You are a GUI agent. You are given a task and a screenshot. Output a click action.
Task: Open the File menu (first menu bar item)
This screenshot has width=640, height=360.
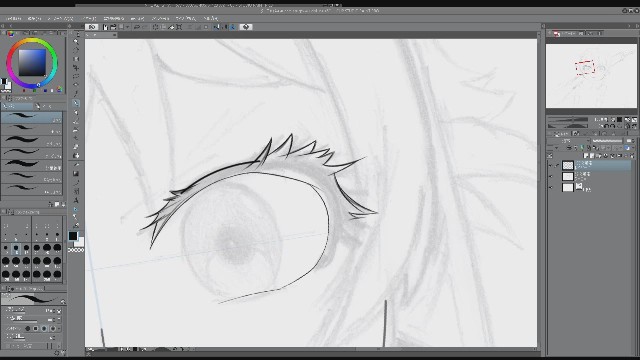pyautogui.click(x=13, y=18)
